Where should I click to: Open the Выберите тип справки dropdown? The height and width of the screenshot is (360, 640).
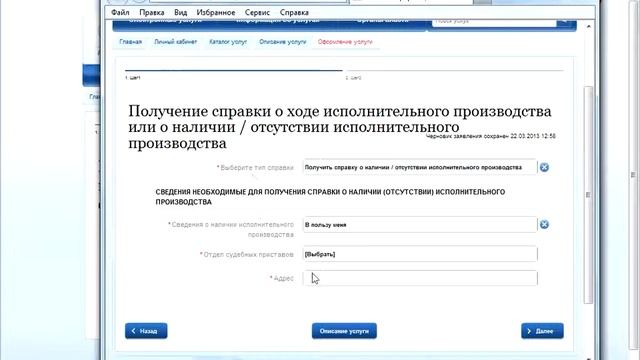pyautogui.click(x=420, y=167)
